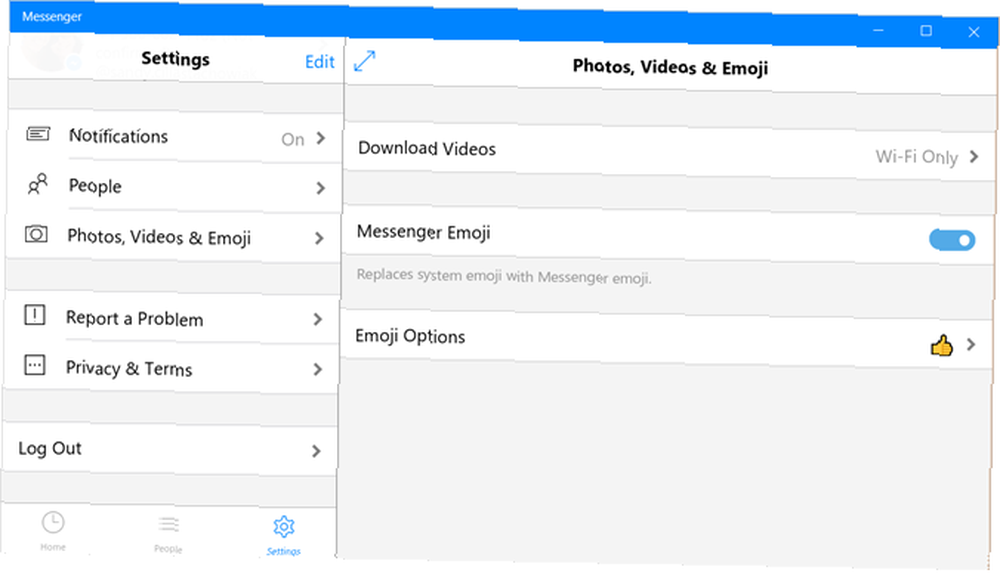Open the Download Videos chevron
This screenshot has height=573, width=1000.
click(974, 156)
